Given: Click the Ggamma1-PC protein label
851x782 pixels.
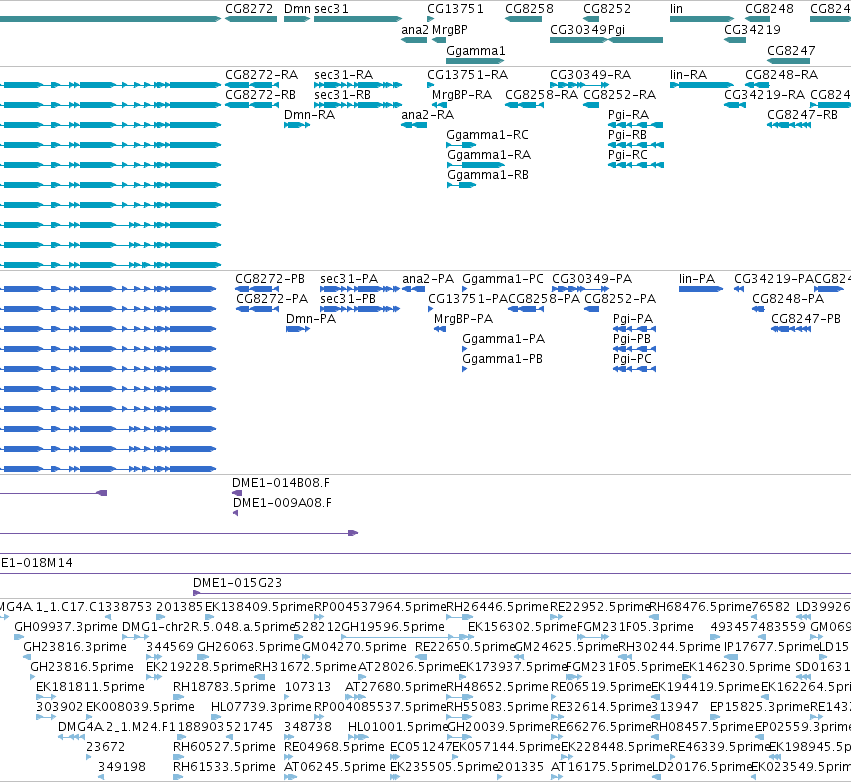Looking at the screenshot, I should 503,279.
